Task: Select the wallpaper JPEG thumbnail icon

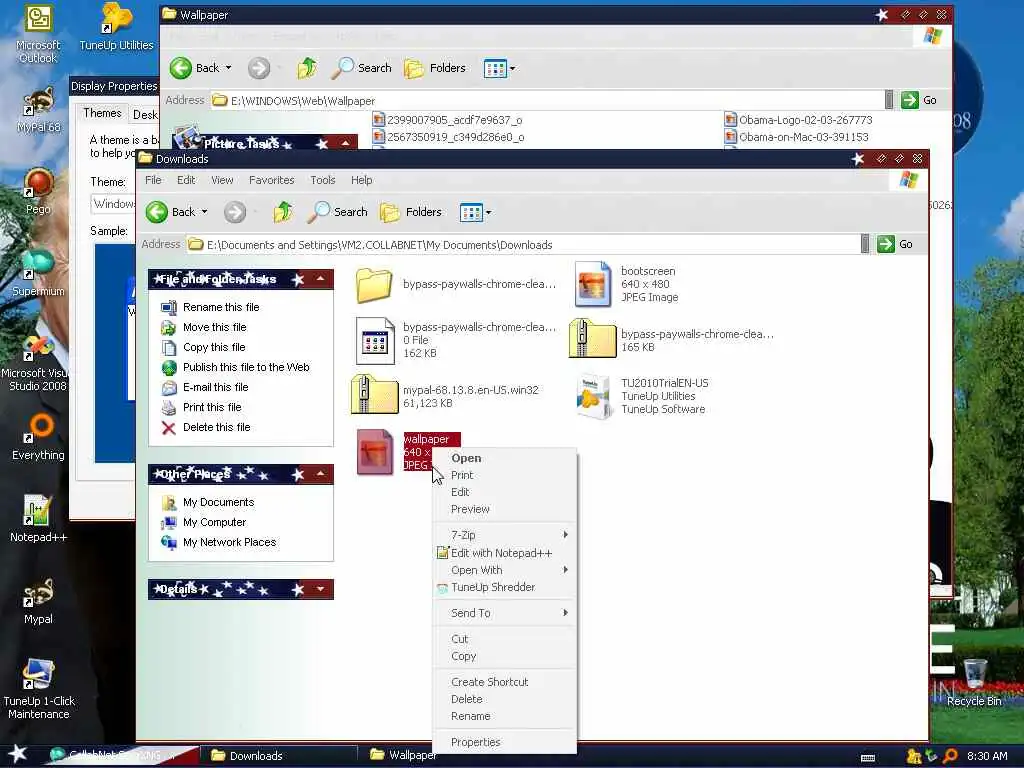Action: click(374, 451)
